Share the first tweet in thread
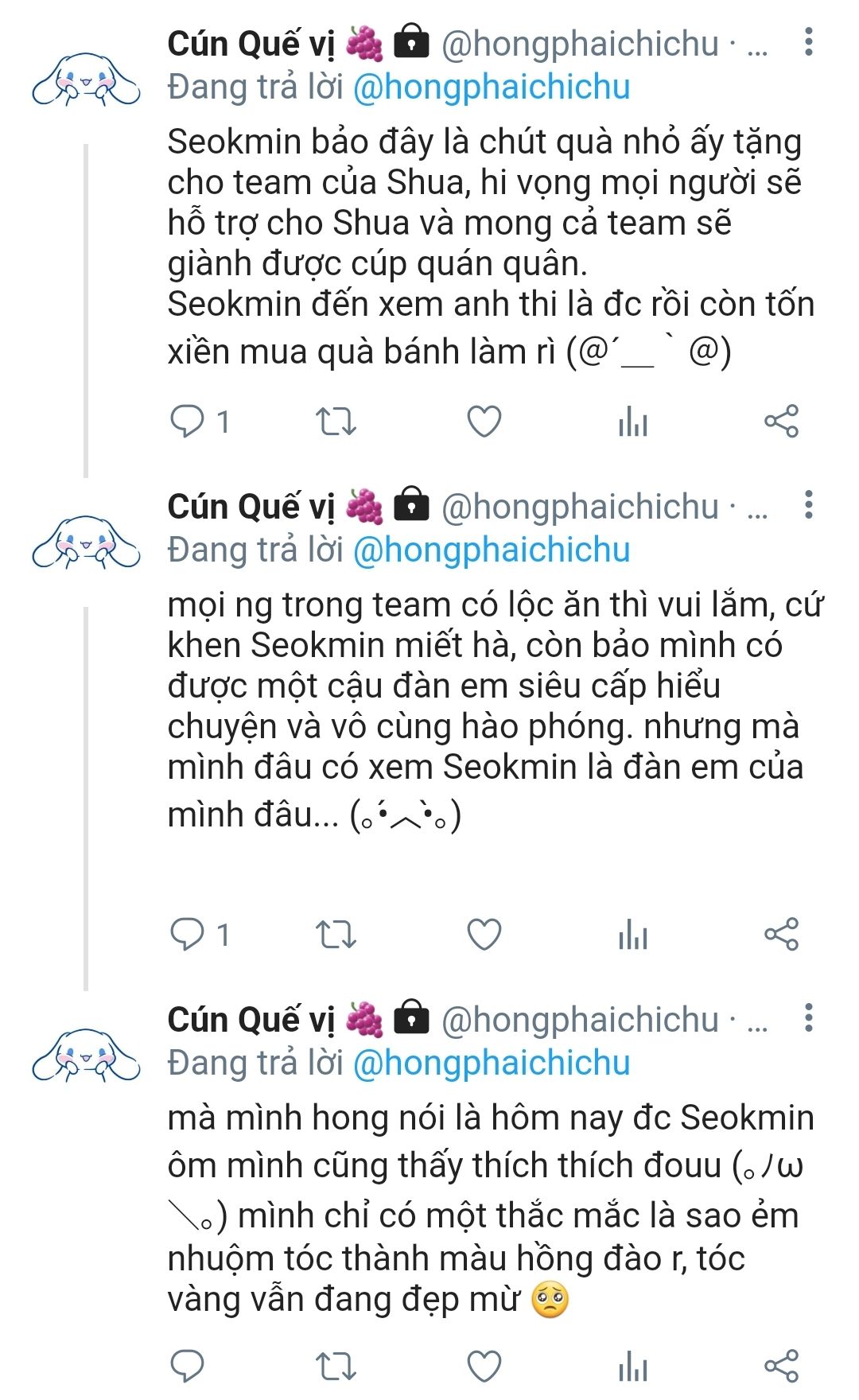 pos(781,421)
